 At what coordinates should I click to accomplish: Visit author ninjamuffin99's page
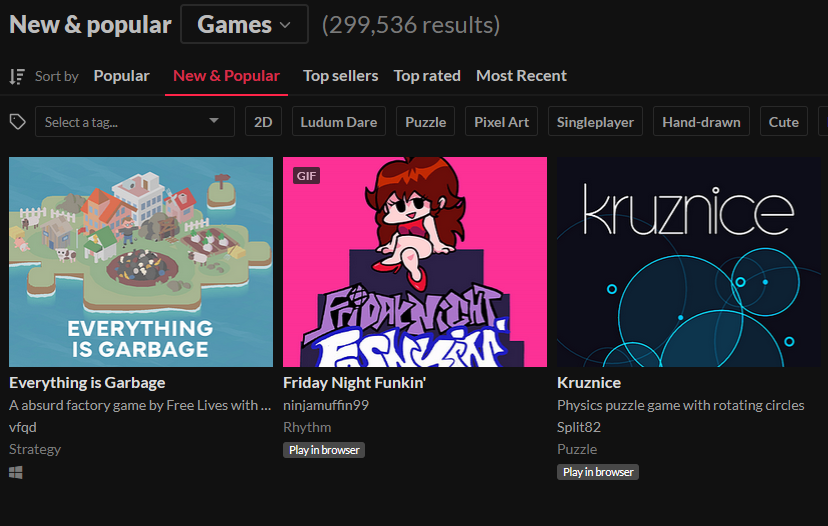point(326,405)
